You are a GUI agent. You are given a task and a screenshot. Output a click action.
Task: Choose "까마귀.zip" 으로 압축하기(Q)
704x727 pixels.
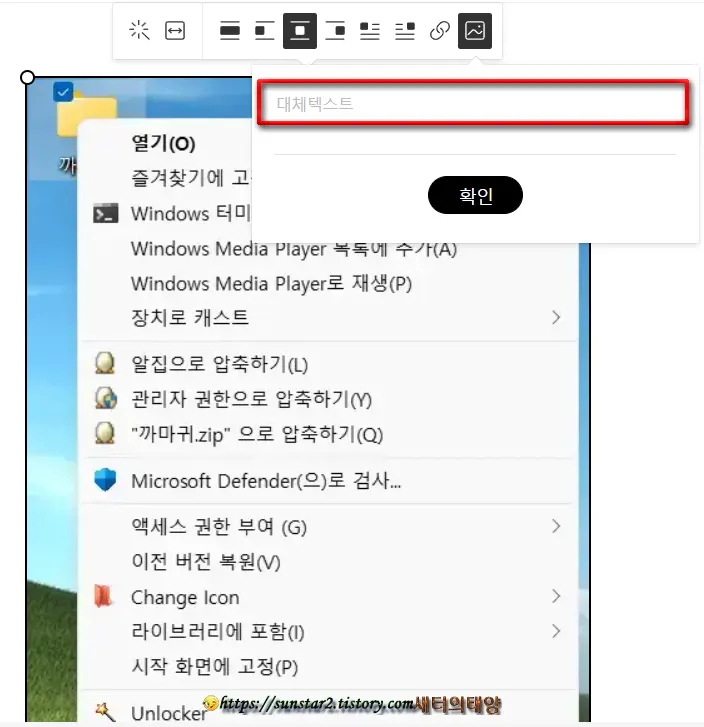(257, 435)
